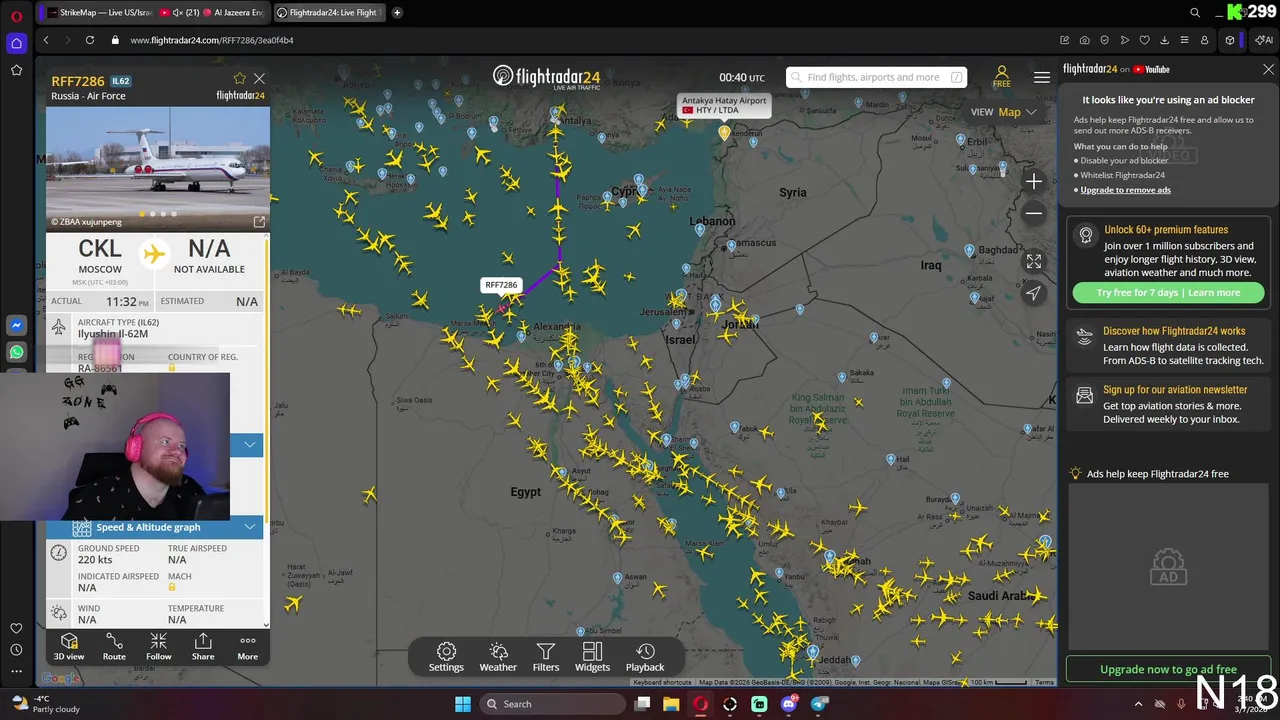Click the flight search input field
This screenshot has width=1280, height=720.
click(x=876, y=77)
